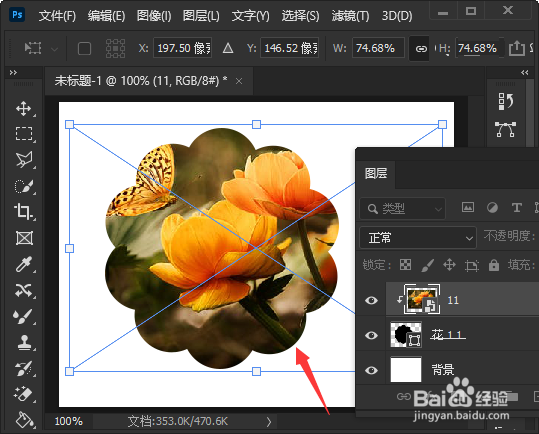Toggle reference point checkbox in options bar
Screen dimensions: 539x434
[84, 48]
